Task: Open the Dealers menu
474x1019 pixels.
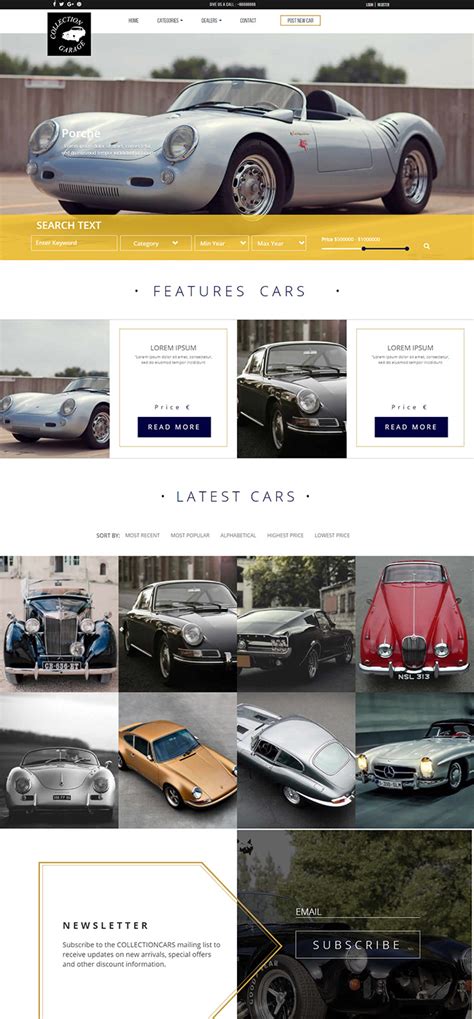Action: (211, 21)
